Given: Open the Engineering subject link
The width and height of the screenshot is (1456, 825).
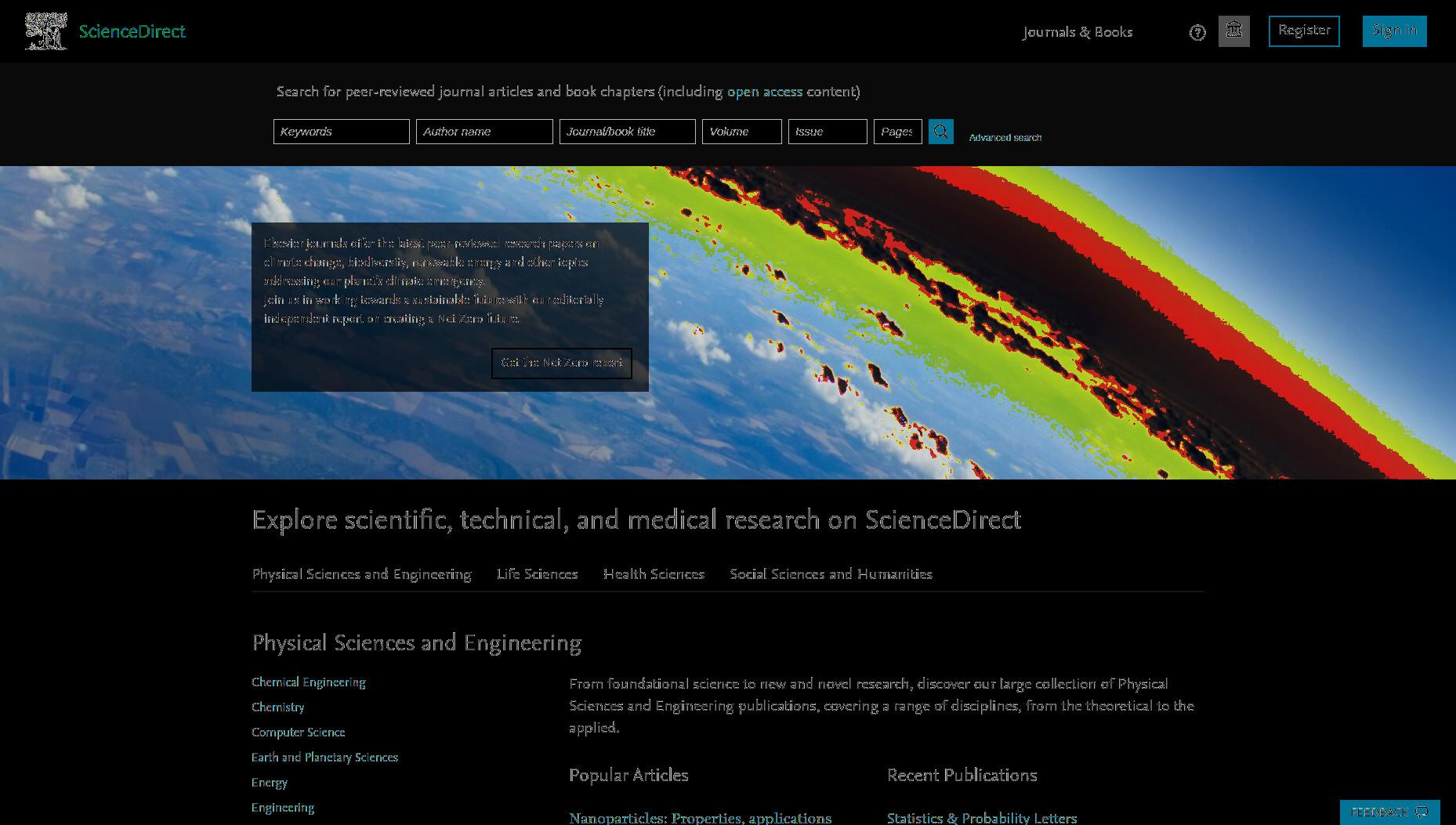Looking at the screenshot, I should point(283,808).
